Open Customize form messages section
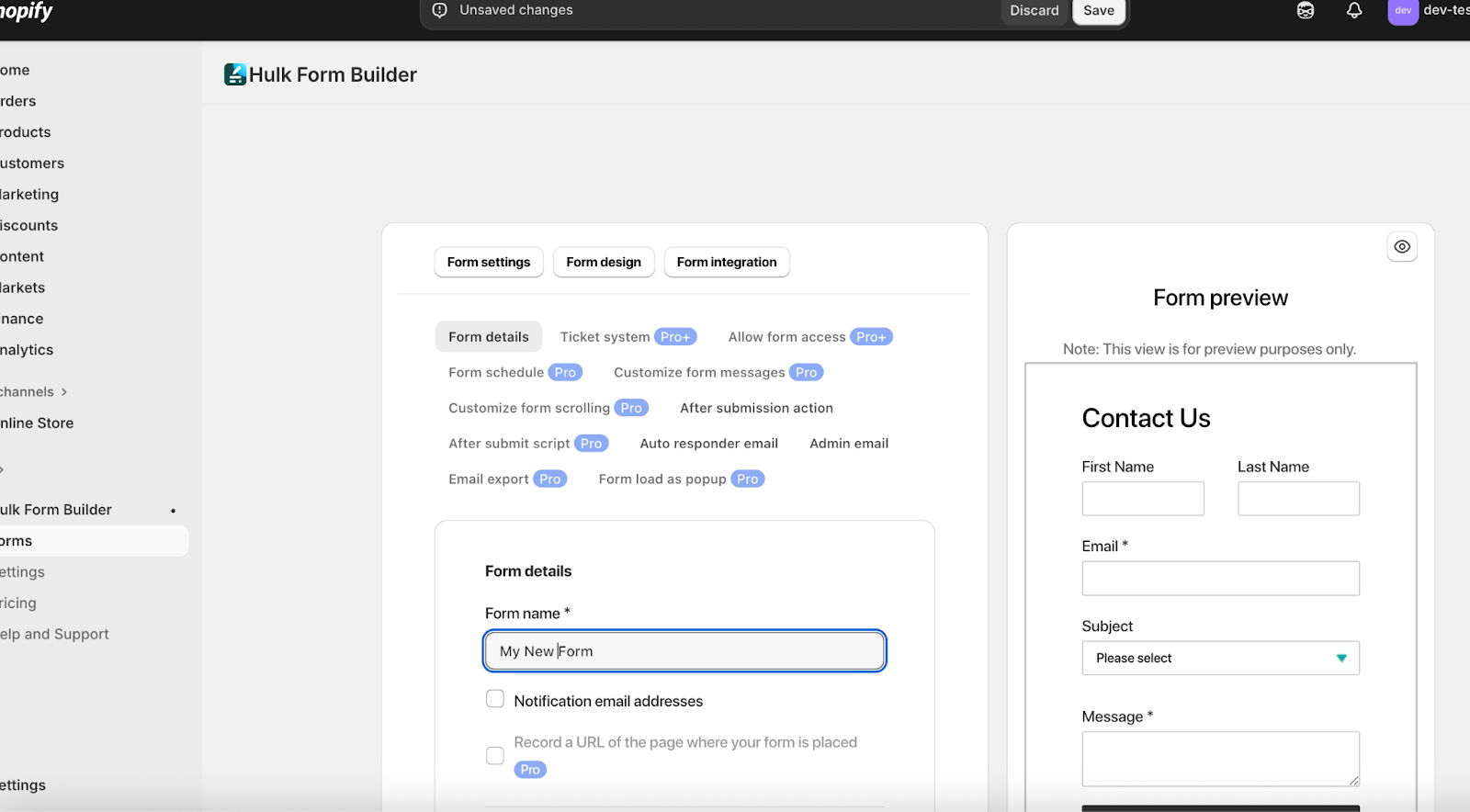Viewport: 1470px width, 812px height. 718,372
